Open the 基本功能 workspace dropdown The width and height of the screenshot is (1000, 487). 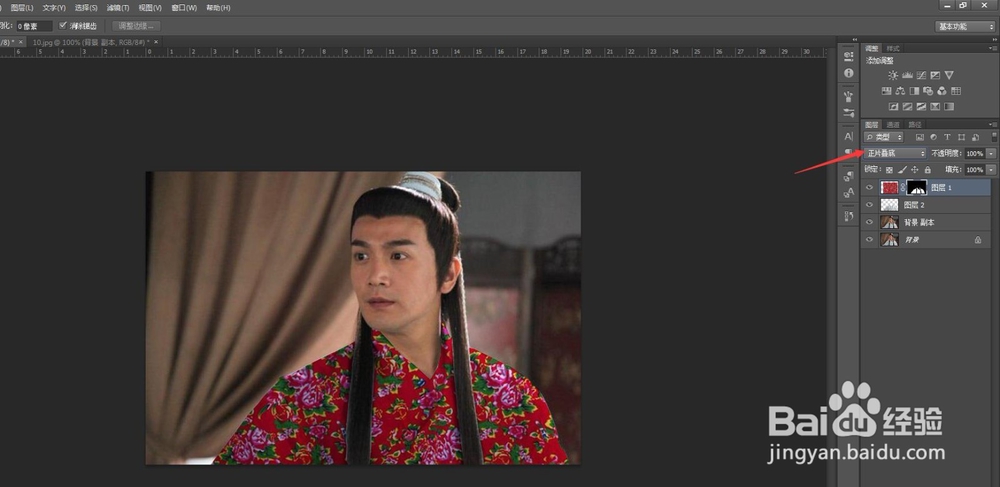(x=965, y=26)
